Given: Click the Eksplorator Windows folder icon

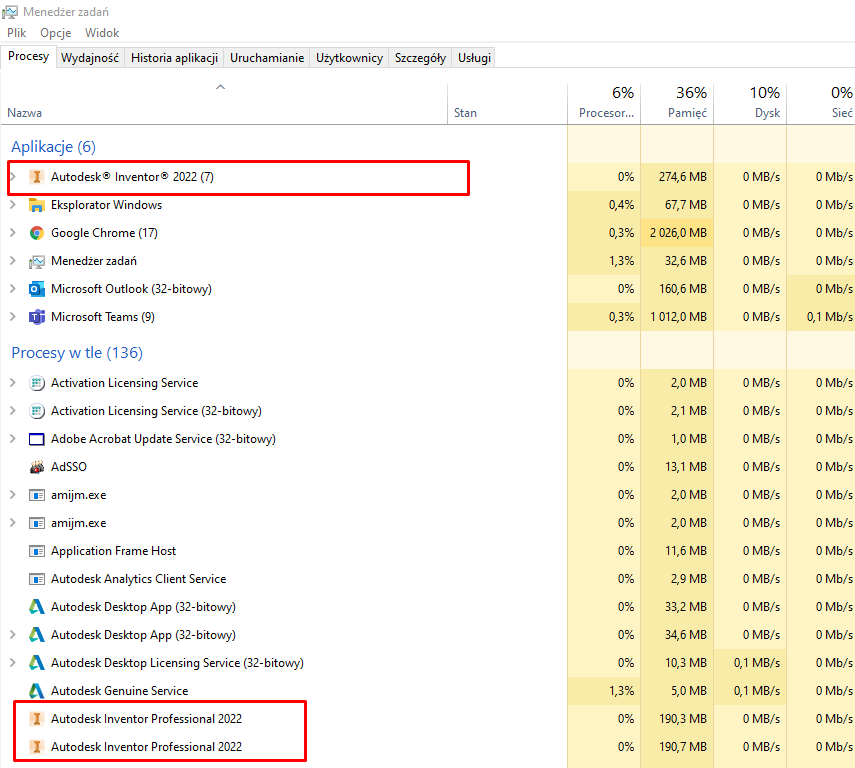Looking at the screenshot, I should pos(37,205).
